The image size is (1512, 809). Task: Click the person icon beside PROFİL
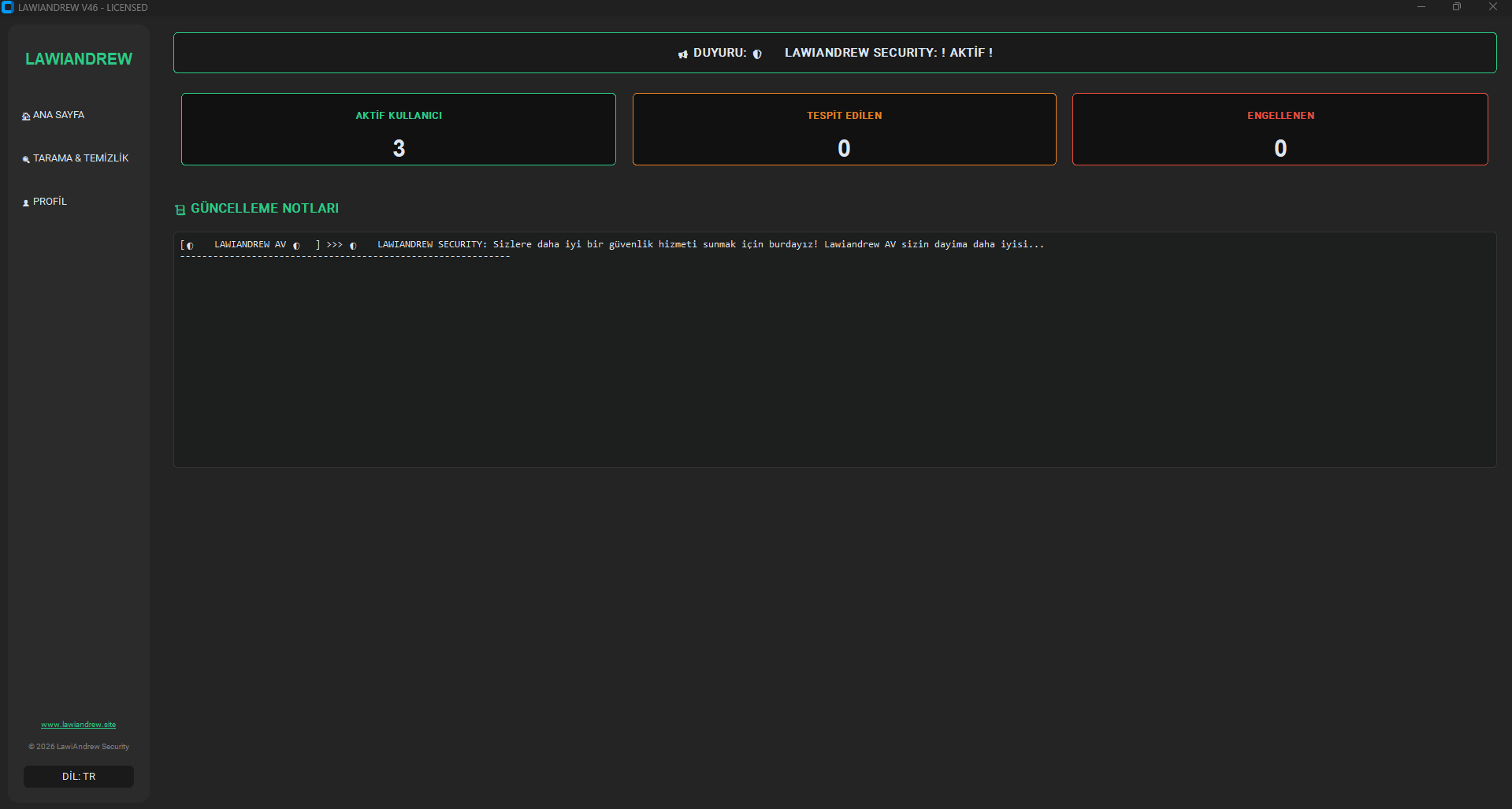26,202
